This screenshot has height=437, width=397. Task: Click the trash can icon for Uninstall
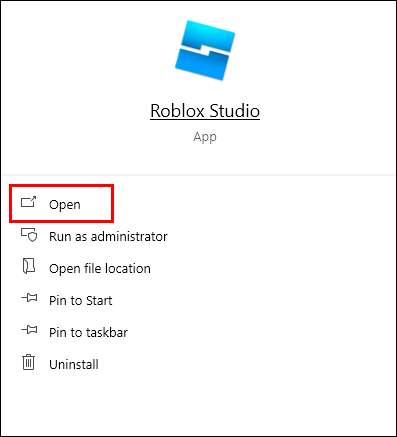coord(29,362)
